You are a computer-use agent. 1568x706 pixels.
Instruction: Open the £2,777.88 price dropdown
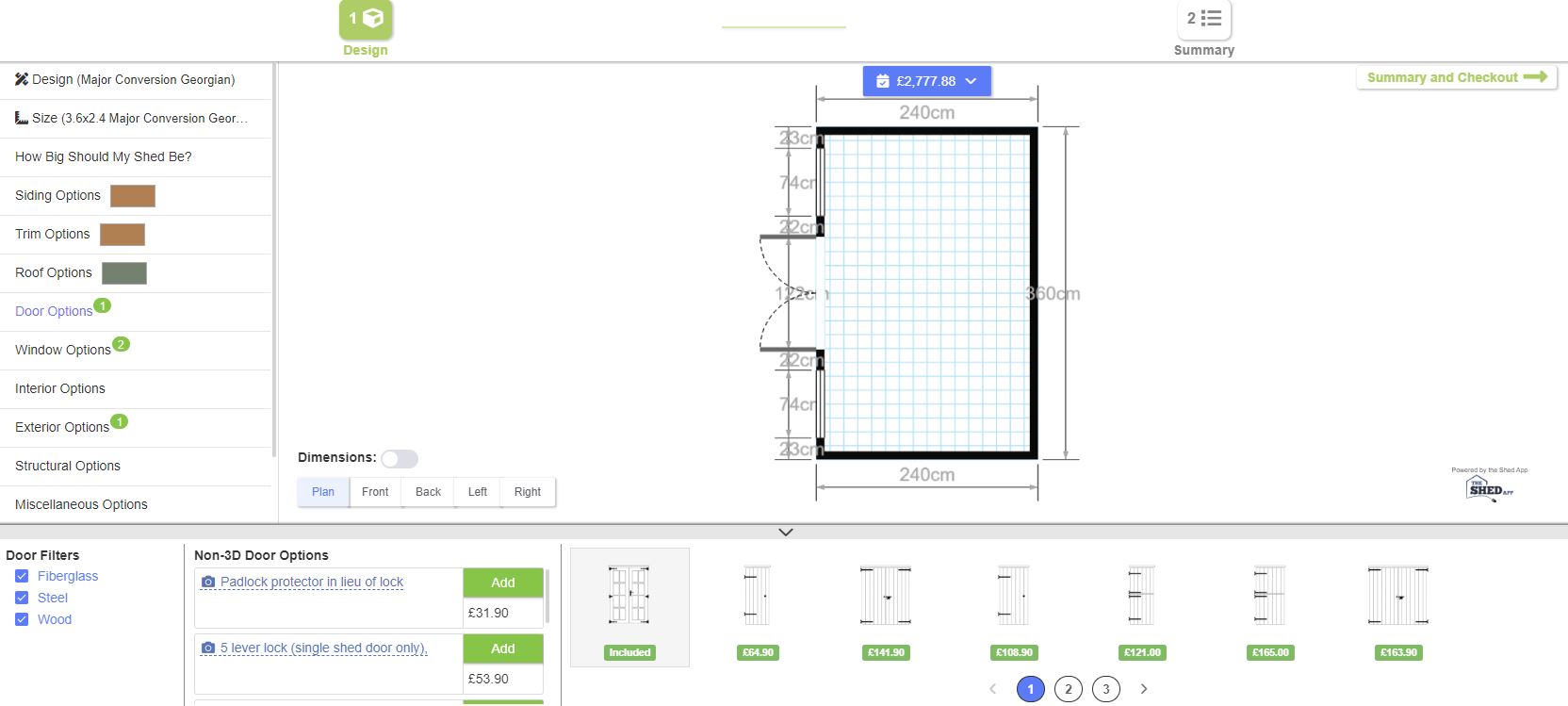click(x=926, y=81)
